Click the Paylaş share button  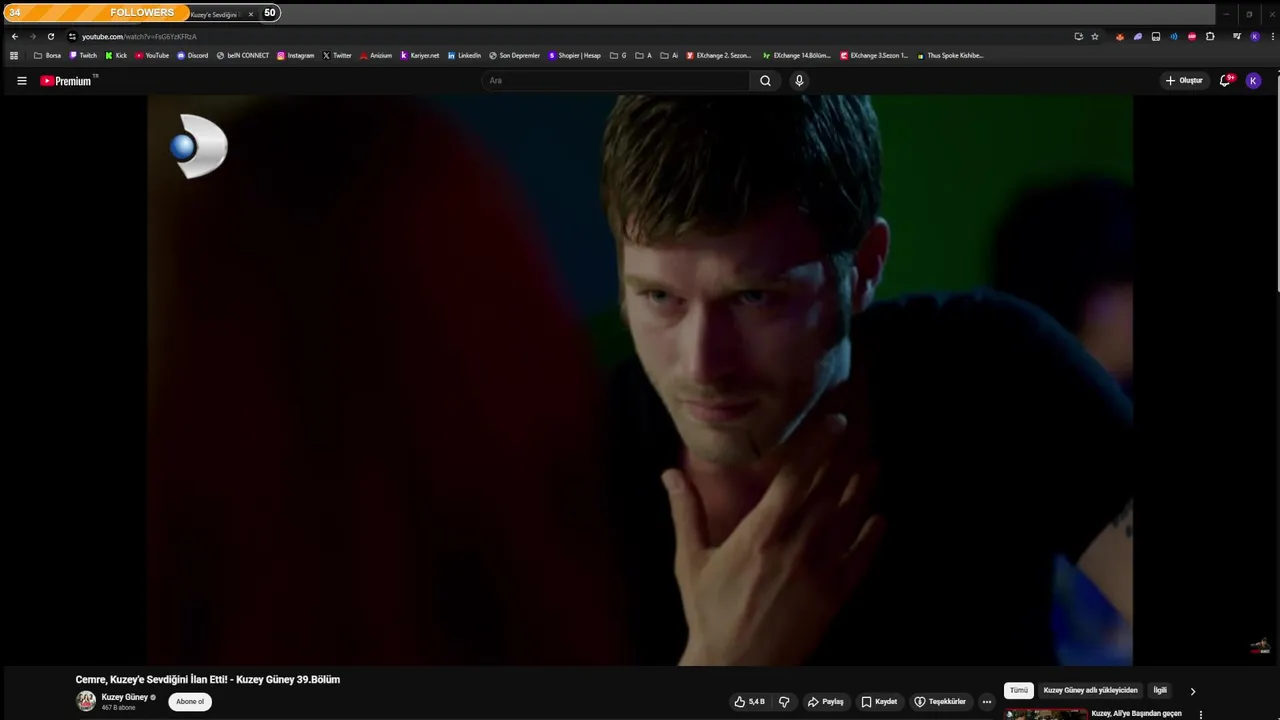pos(826,702)
